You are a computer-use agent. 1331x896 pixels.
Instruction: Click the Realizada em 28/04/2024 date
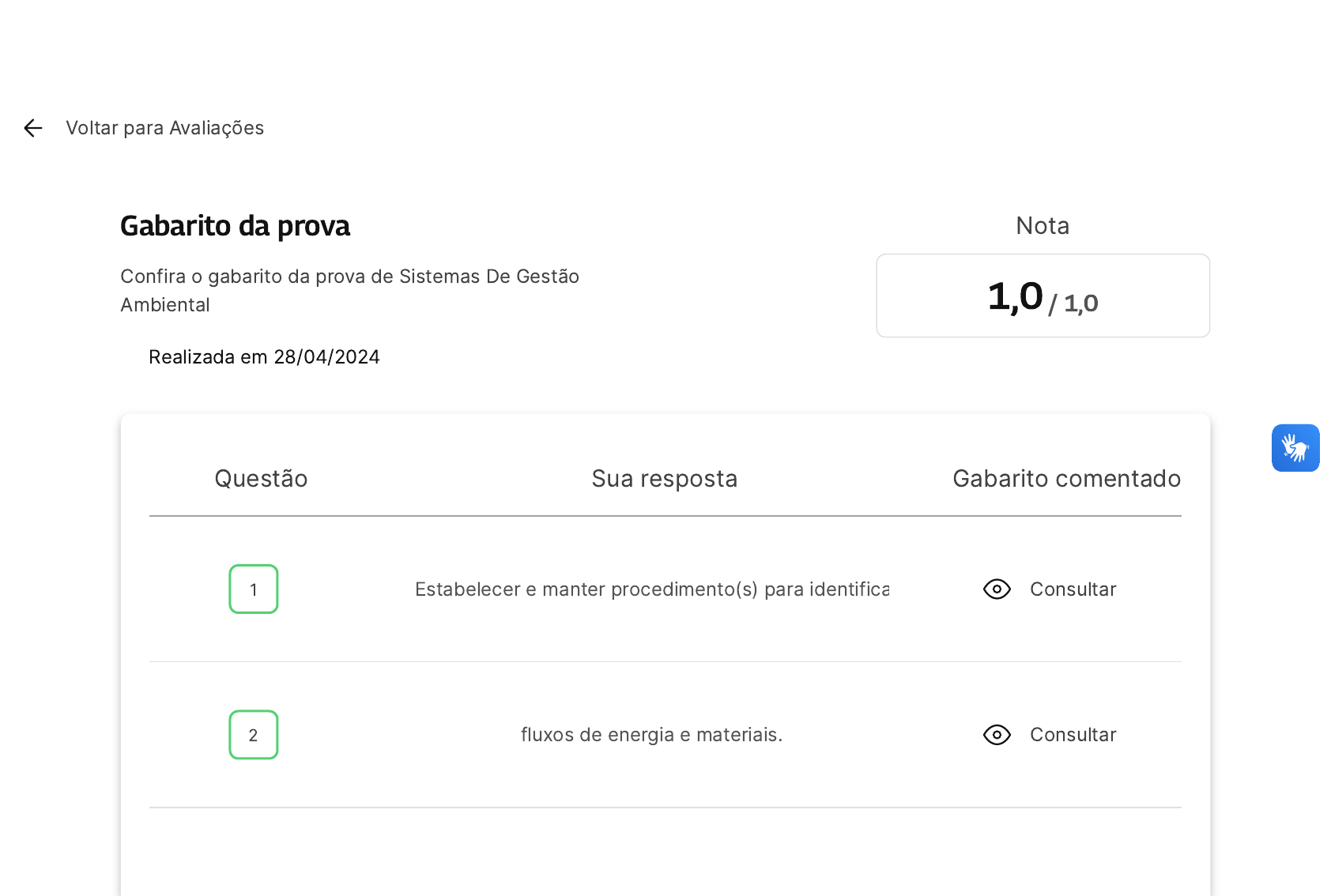(x=264, y=357)
